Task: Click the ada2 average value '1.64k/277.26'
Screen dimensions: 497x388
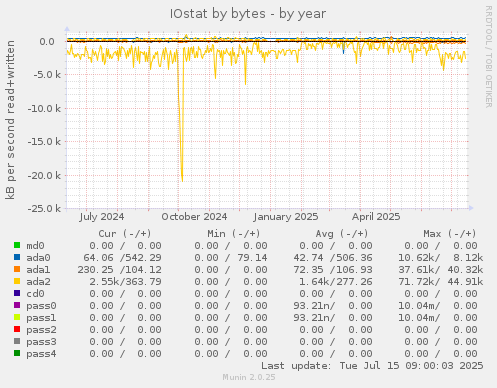Action: tap(336, 282)
